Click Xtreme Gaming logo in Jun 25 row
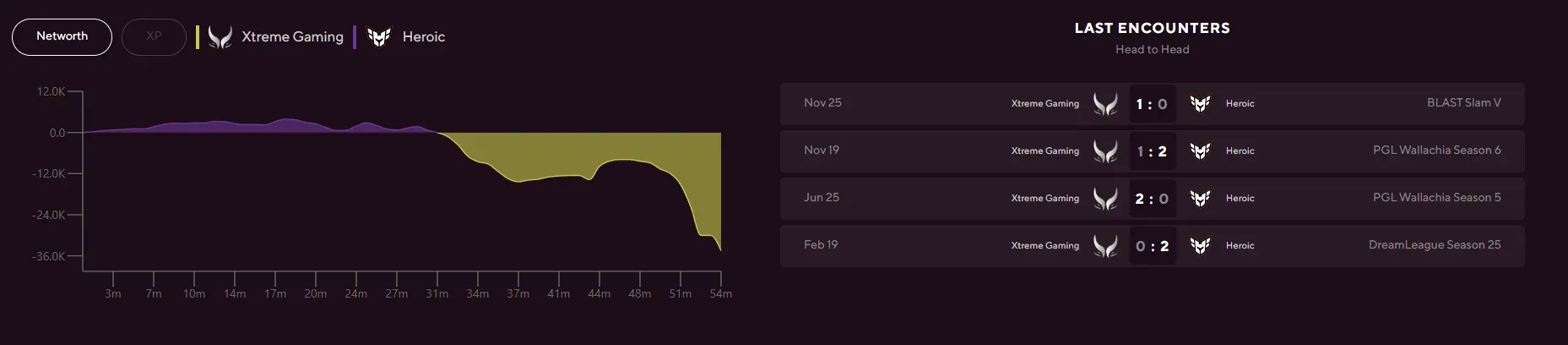 1105,199
